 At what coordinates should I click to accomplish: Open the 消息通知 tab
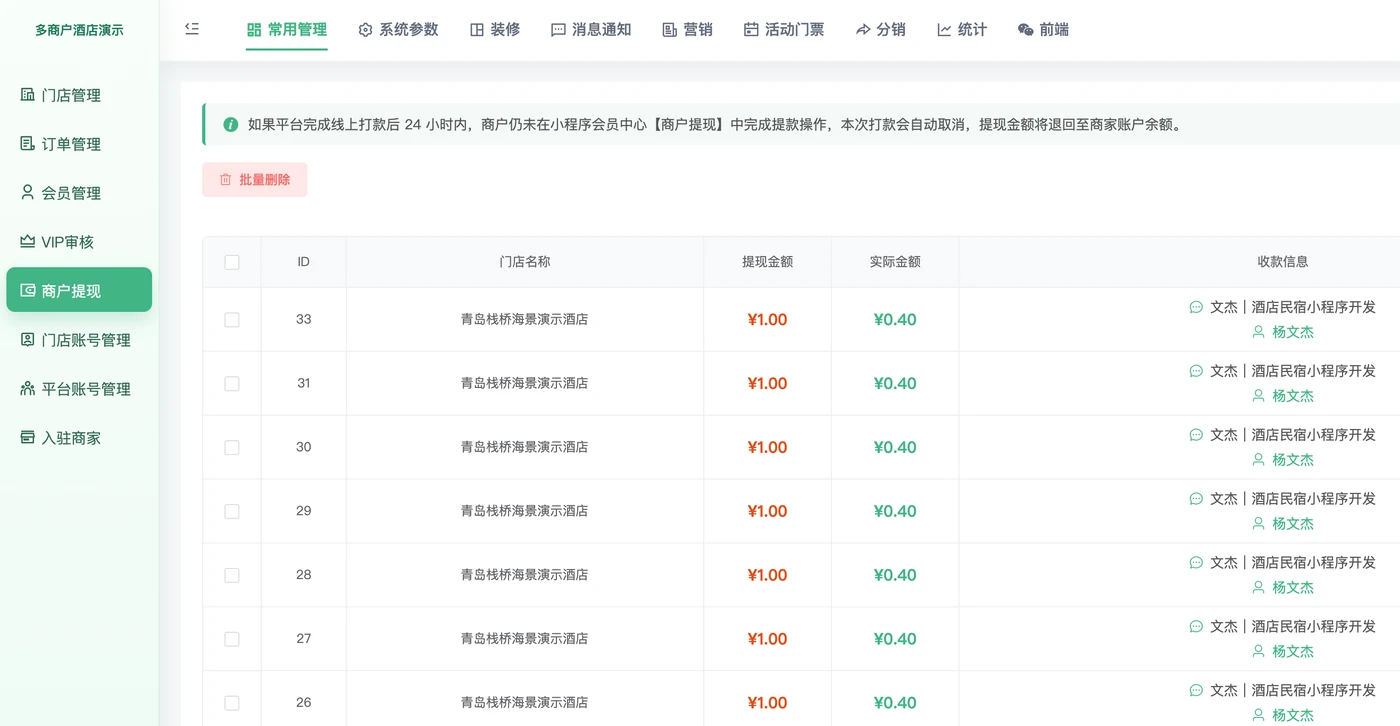591,30
